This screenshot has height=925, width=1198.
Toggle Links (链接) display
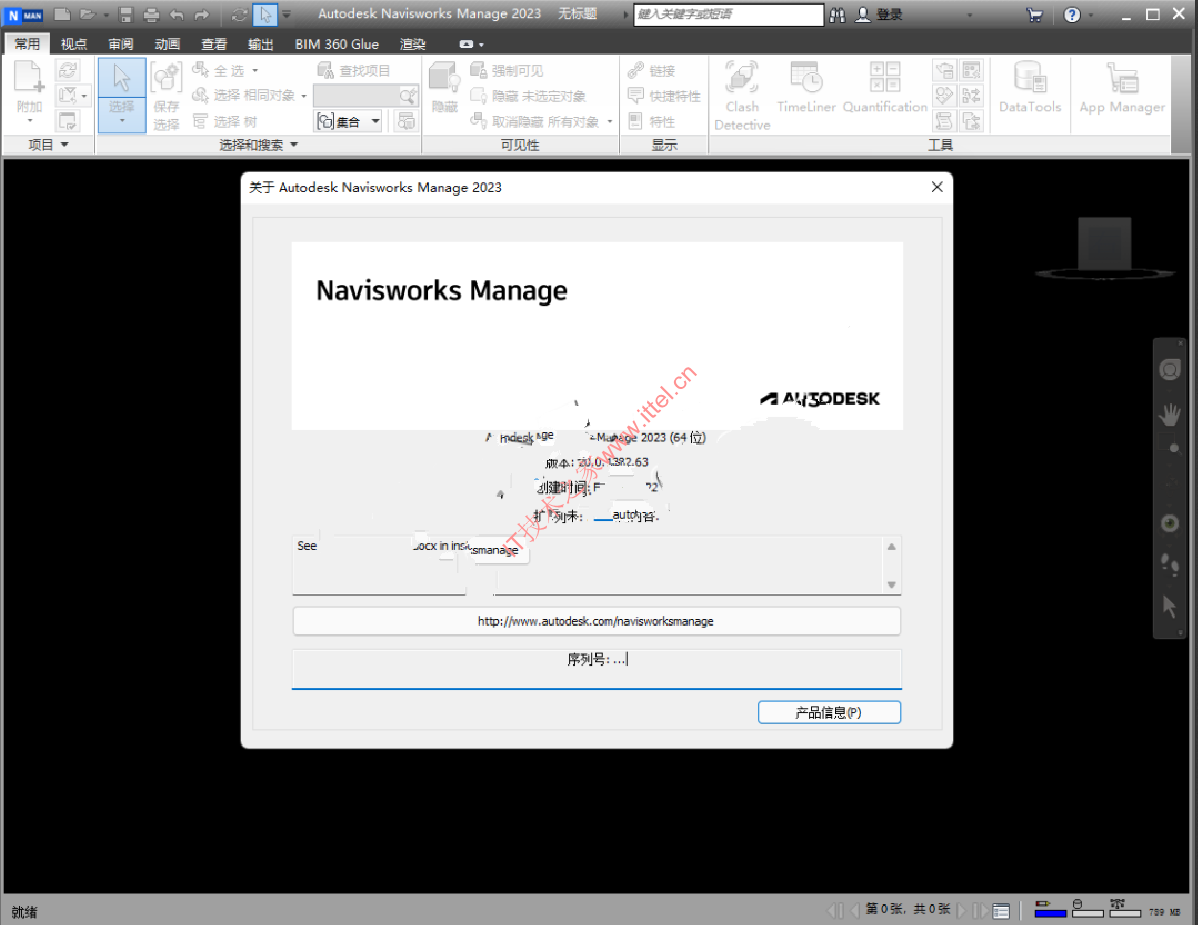point(652,71)
